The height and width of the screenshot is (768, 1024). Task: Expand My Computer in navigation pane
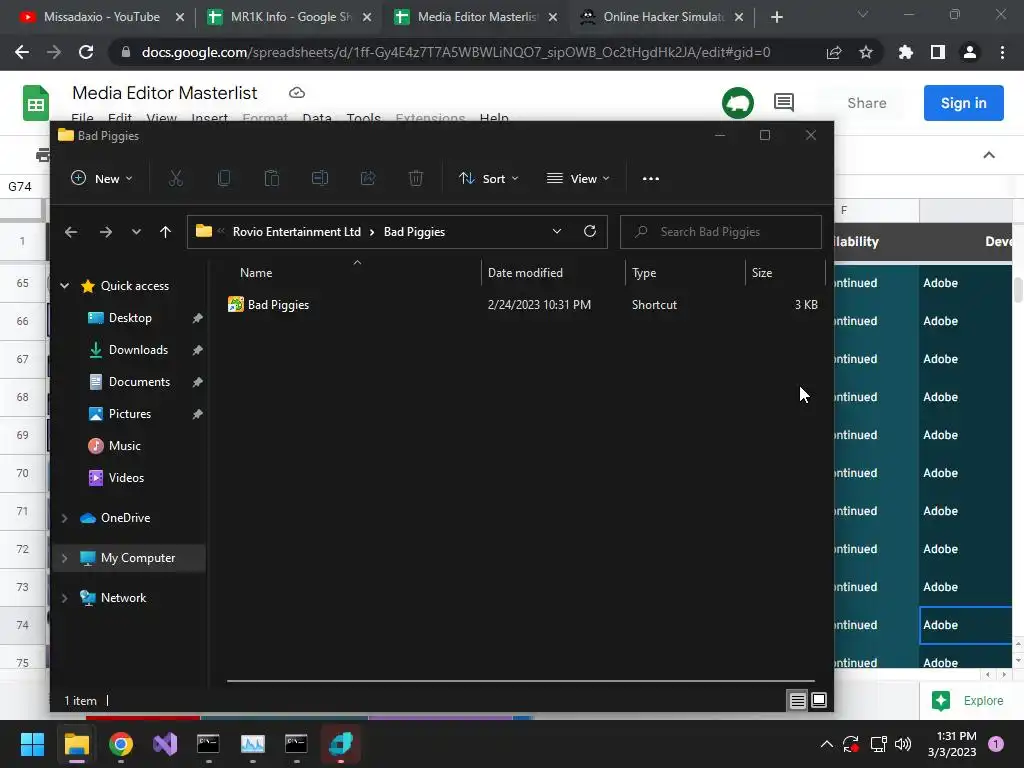pyautogui.click(x=65, y=558)
